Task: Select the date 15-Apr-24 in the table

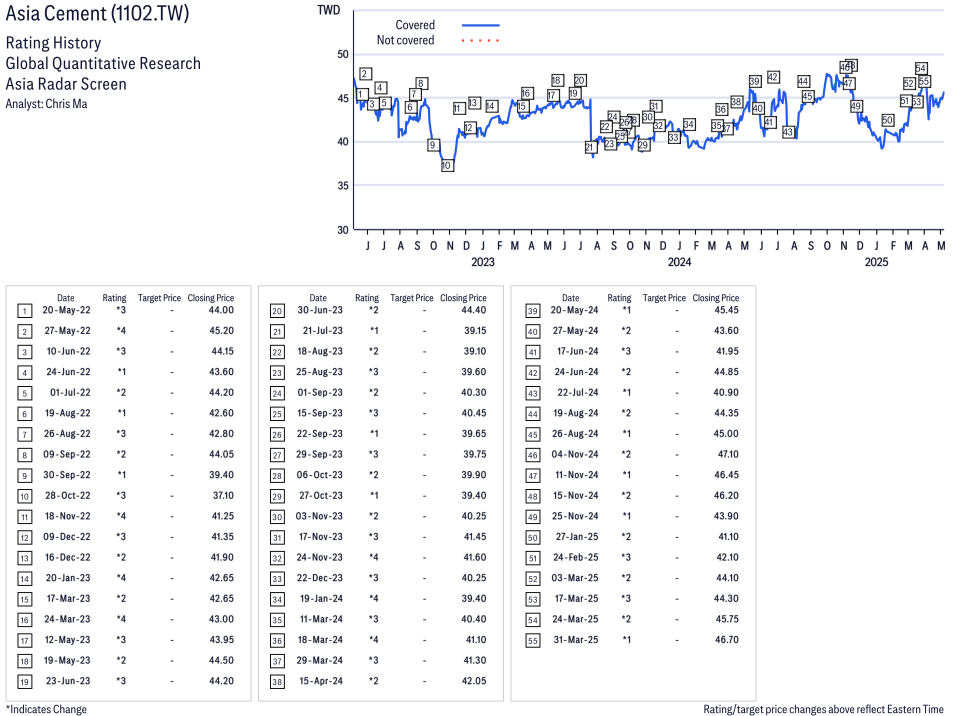Action: pos(321,681)
